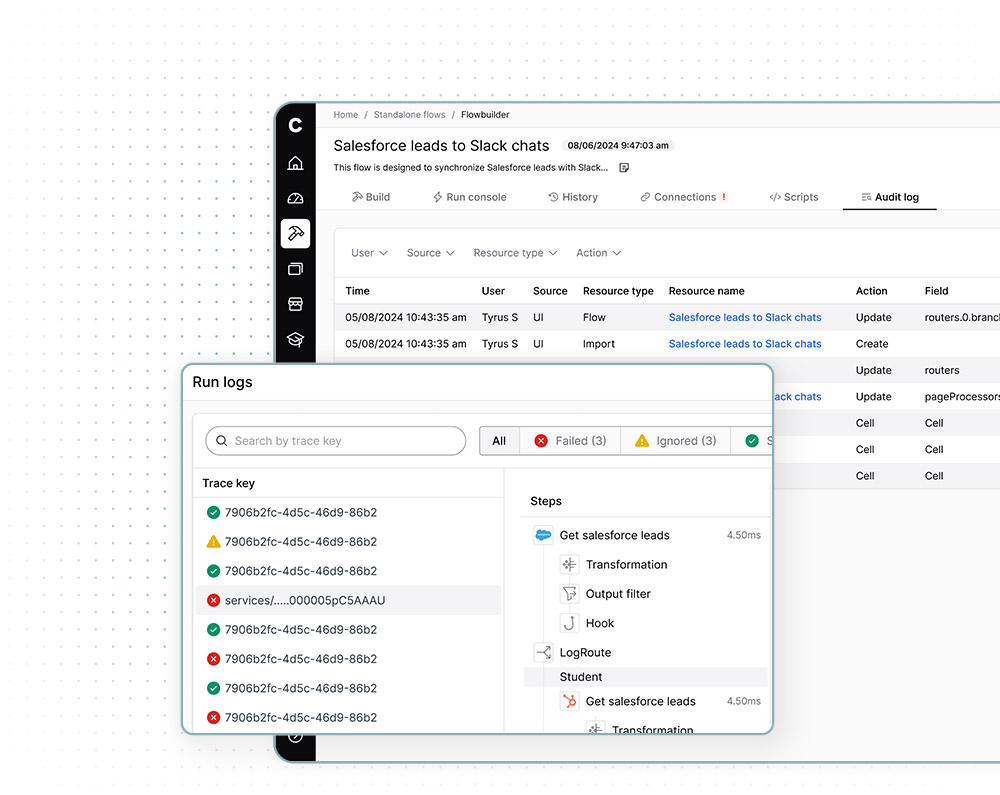
Task: Click the home icon in left sidebar
Action: tap(295, 164)
